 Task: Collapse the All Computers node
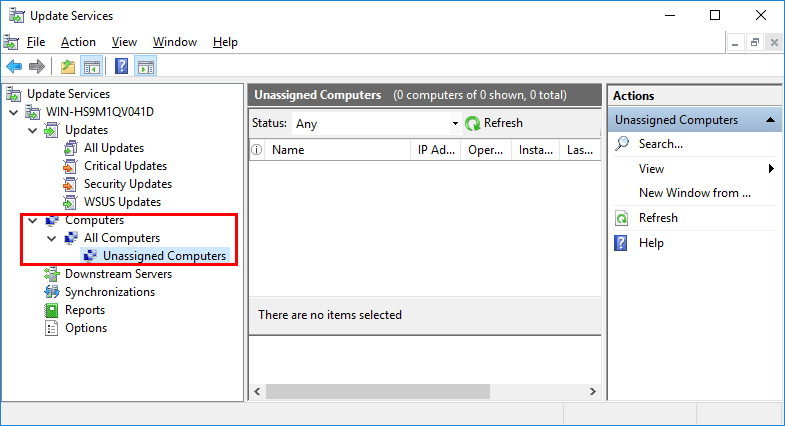[x=52, y=238]
